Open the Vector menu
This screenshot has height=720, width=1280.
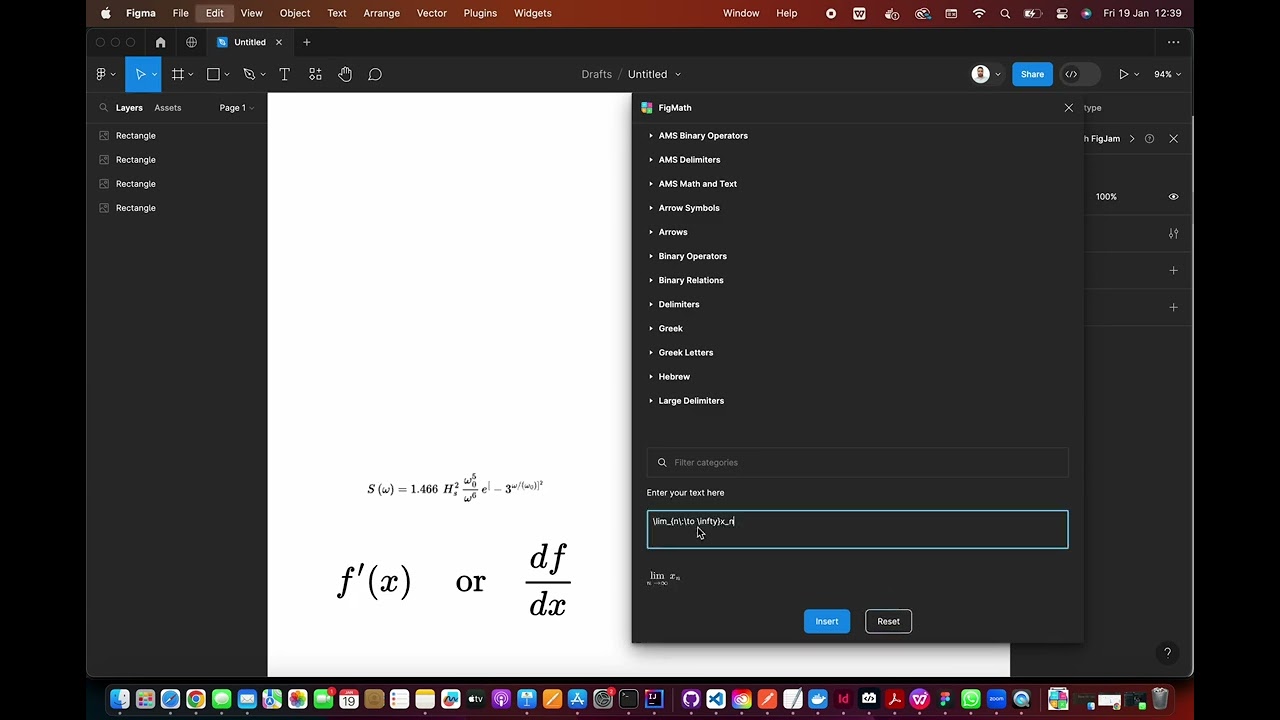pyautogui.click(x=432, y=13)
